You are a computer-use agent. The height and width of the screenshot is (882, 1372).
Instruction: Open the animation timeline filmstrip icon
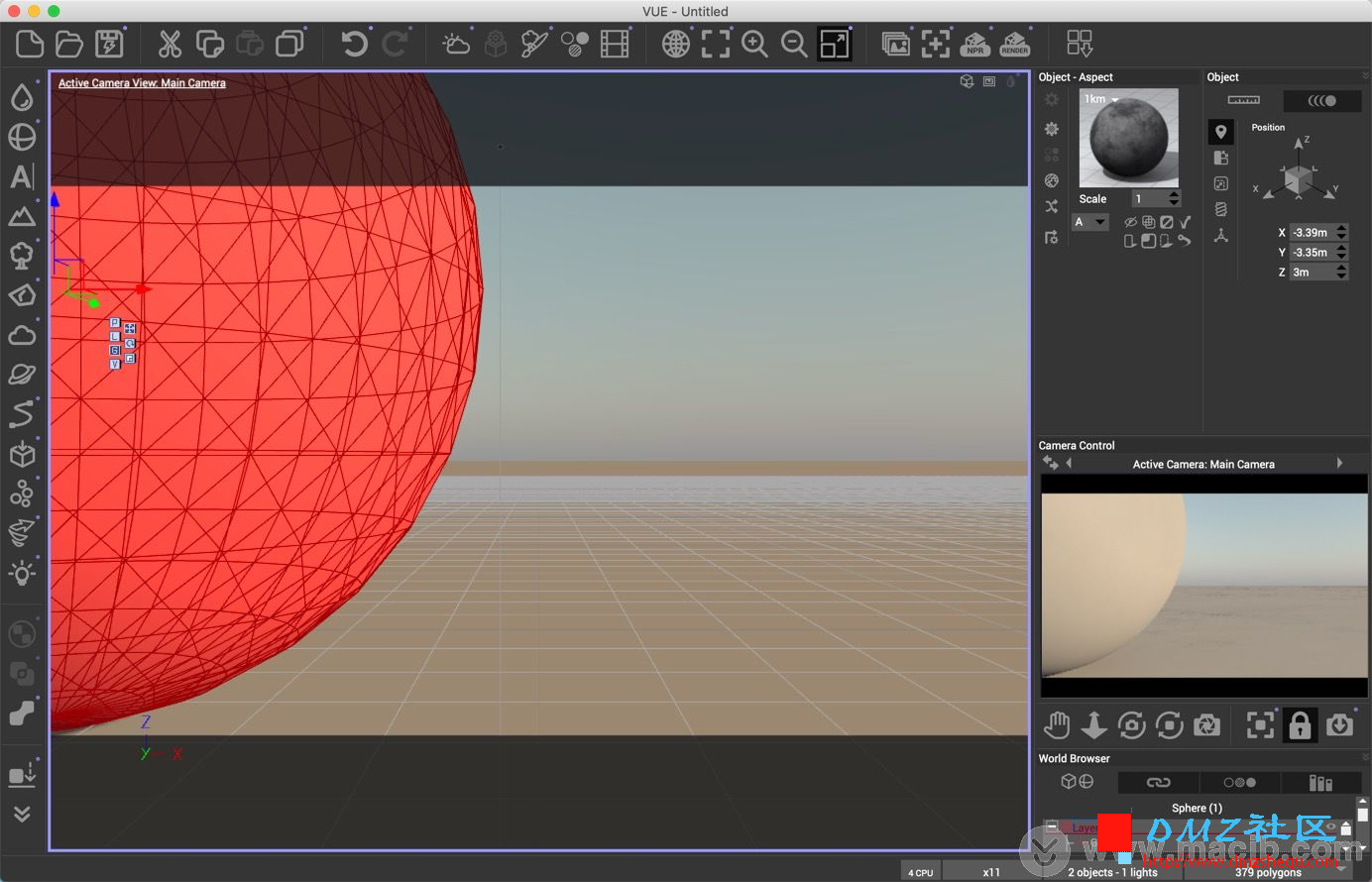point(615,44)
